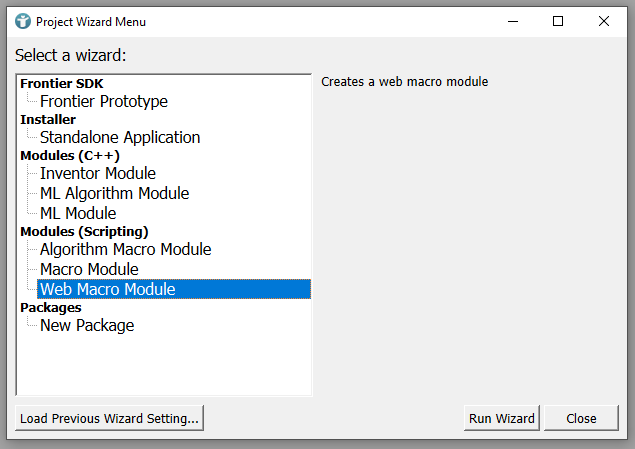Maximize the Project Wizard Menu window
Screen dimensions: 635x449
tap(558, 21)
